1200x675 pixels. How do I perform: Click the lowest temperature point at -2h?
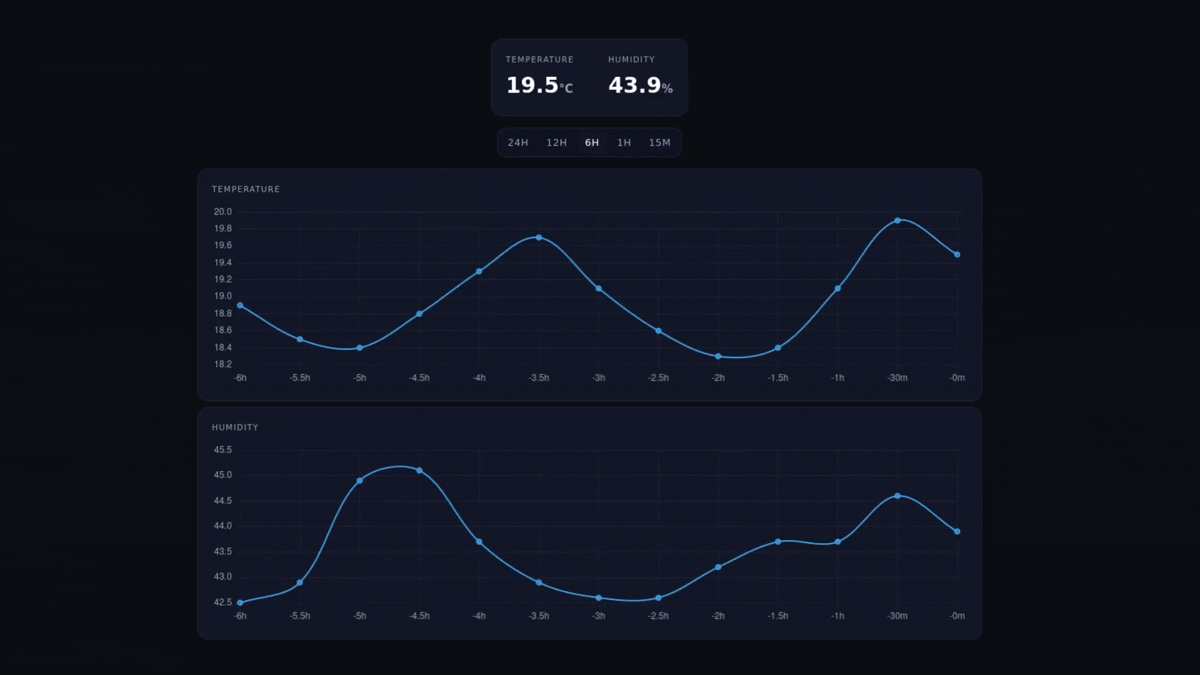[x=718, y=355]
